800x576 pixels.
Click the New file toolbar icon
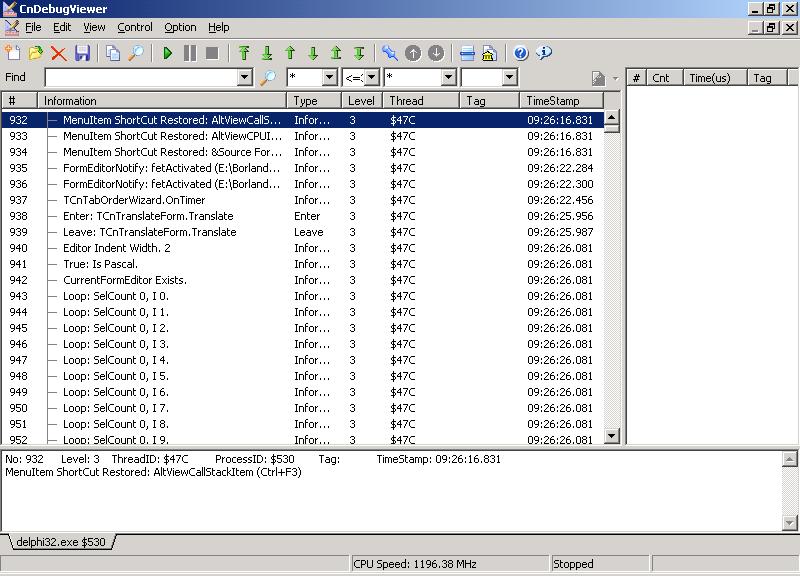click(x=13, y=53)
